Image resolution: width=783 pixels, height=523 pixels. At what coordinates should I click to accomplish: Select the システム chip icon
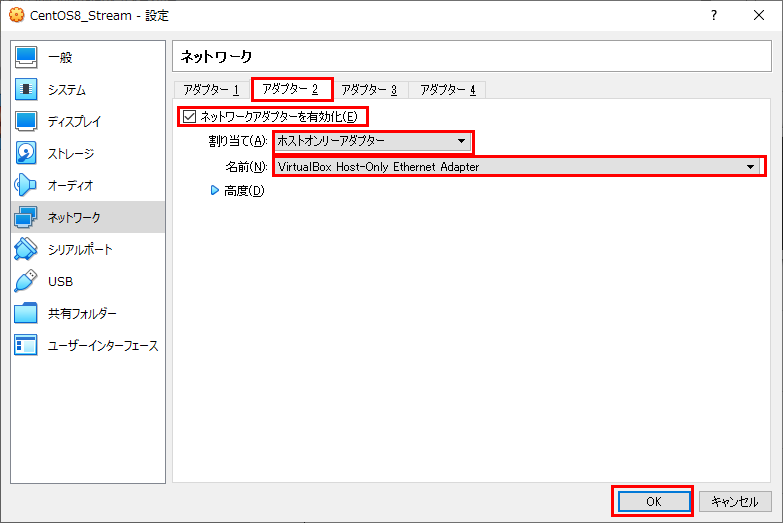pos(25,89)
